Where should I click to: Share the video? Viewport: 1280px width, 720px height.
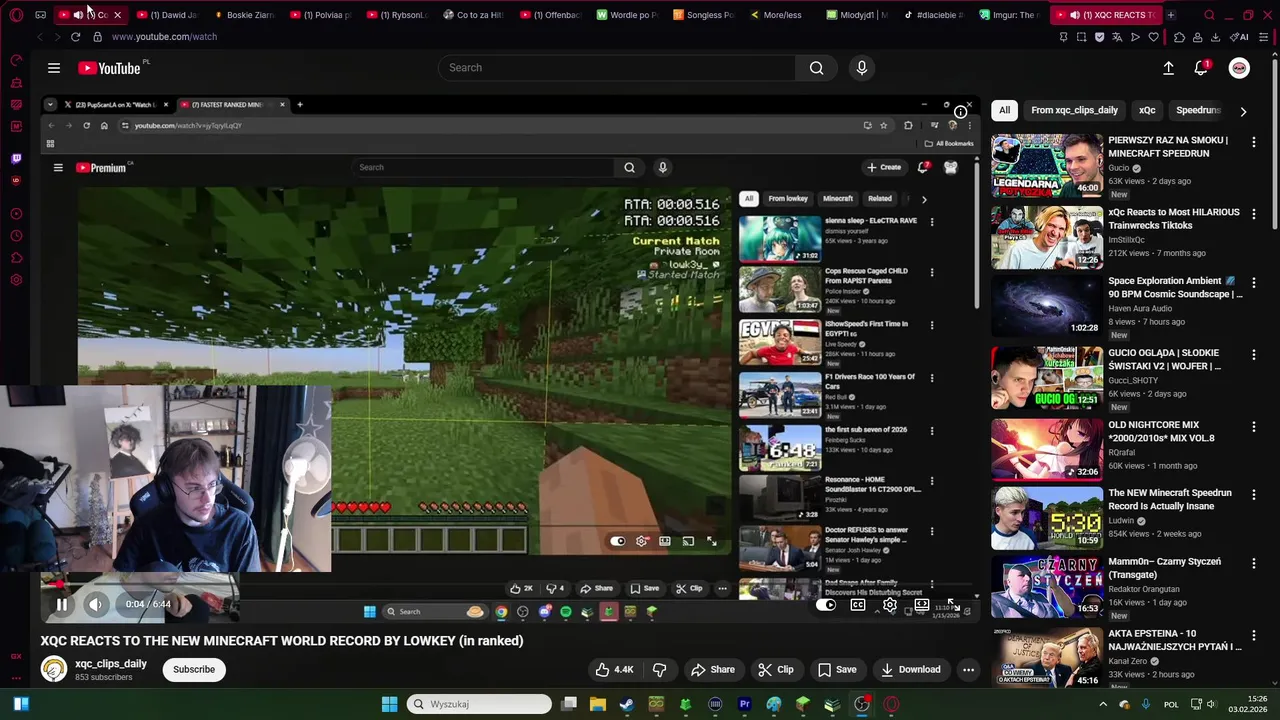tap(713, 670)
